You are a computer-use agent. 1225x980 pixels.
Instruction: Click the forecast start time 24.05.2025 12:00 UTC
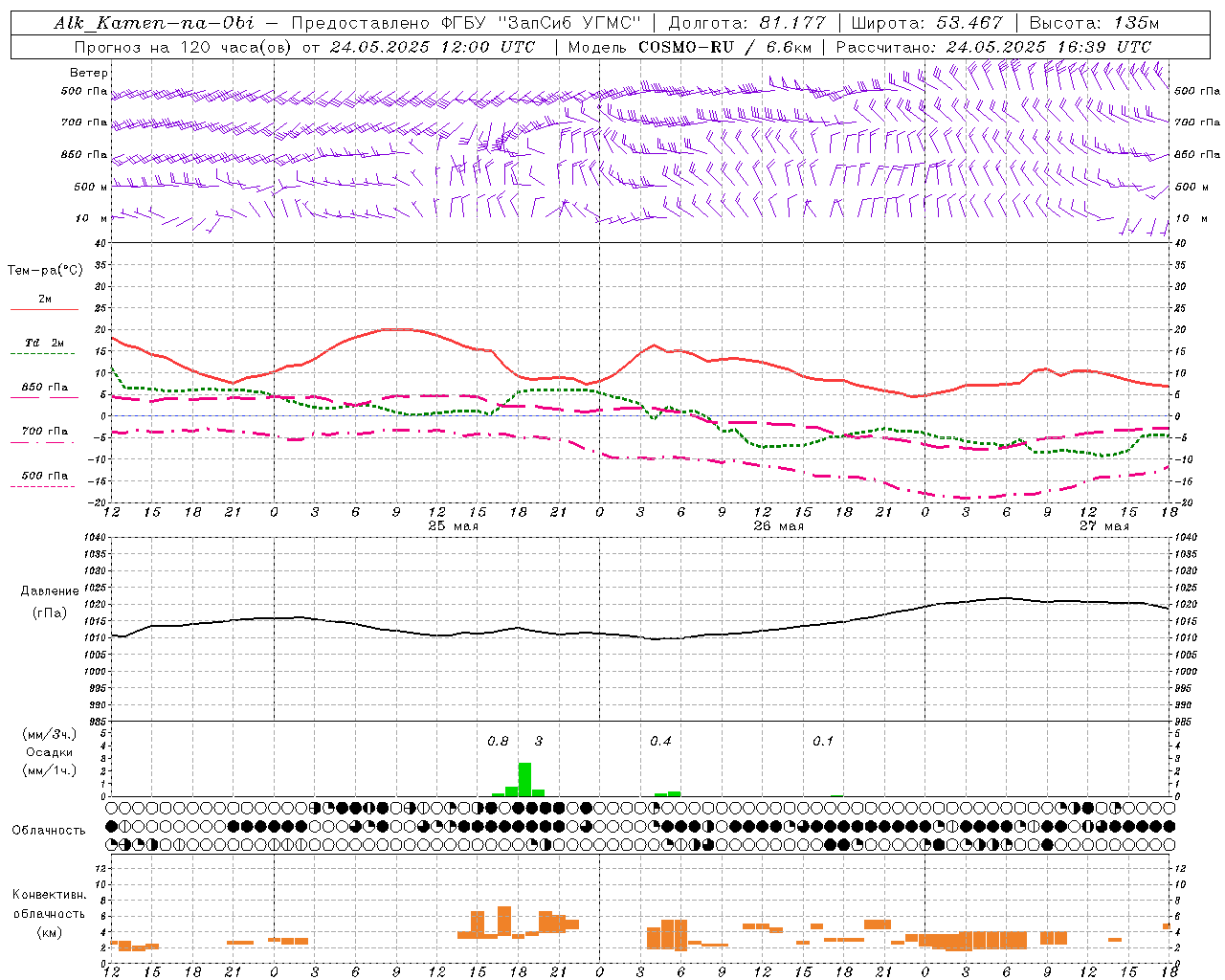click(433, 47)
